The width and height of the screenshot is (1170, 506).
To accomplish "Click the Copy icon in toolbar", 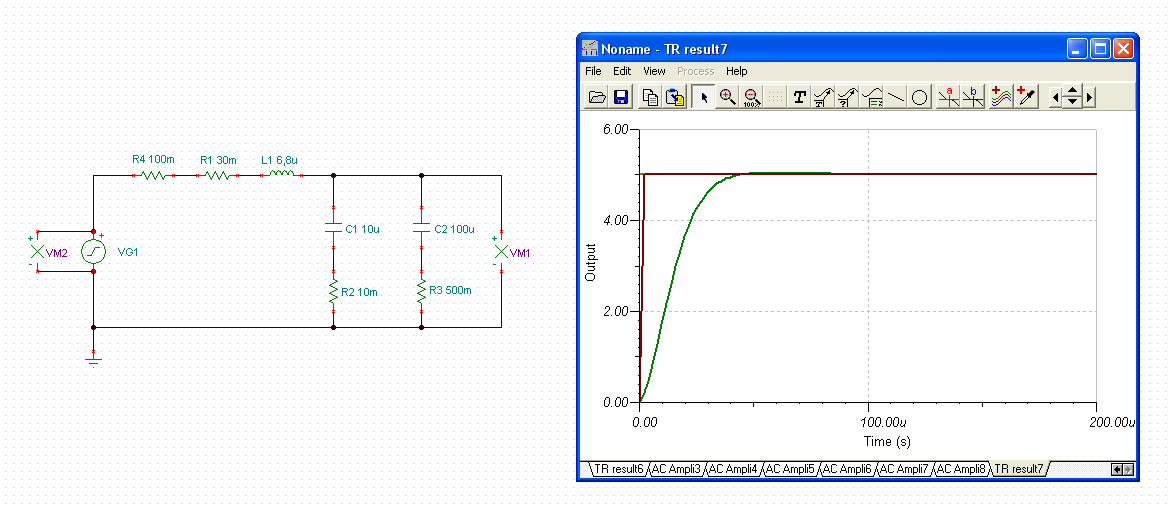I will (651, 97).
